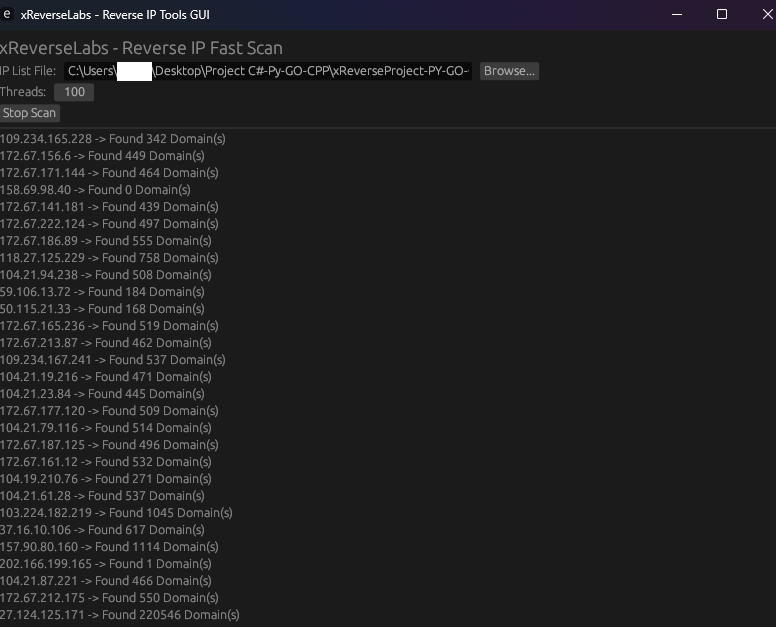
Task: Select result row 202.166.199.165 with 1 domain
Action: pos(105,564)
